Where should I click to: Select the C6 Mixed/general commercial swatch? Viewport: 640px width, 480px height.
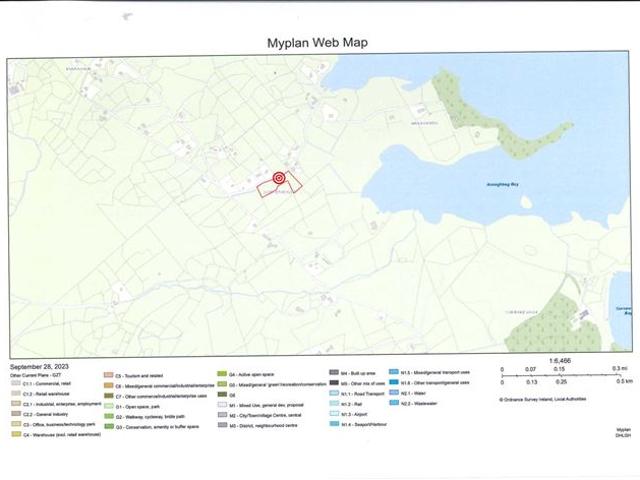coord(109,385)
